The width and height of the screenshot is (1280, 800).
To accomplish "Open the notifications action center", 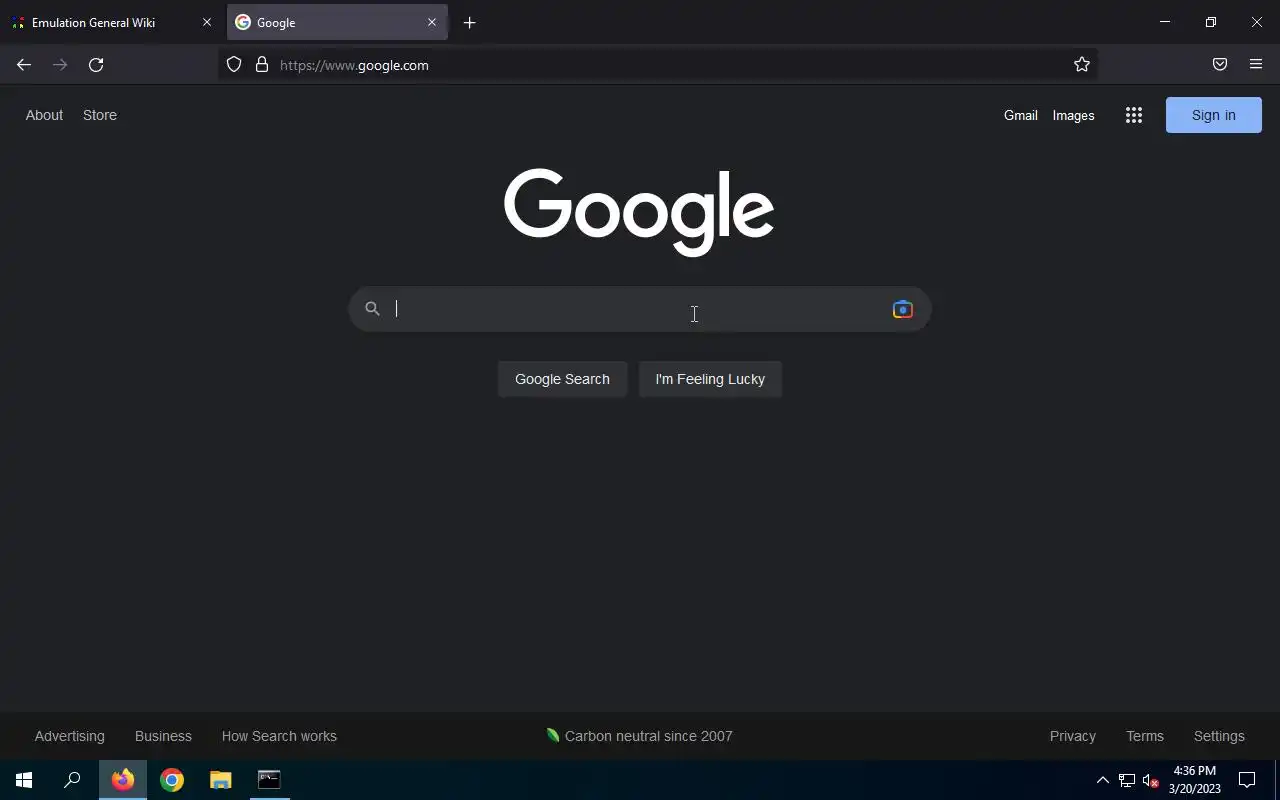I will pyautogui.click(x=1247, y=780).
